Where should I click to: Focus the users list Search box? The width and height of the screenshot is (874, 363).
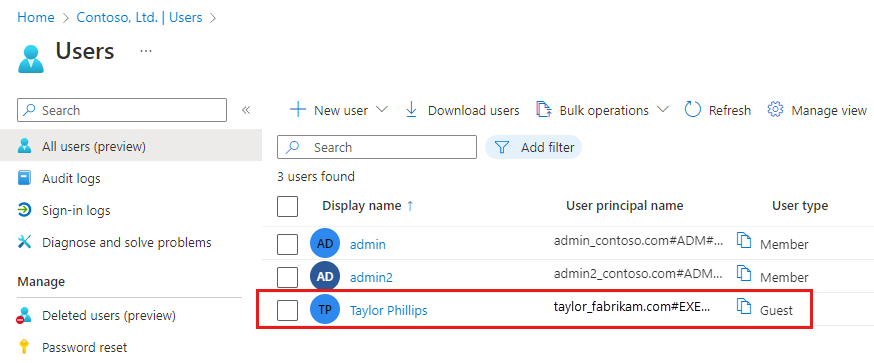click(377, 147)
